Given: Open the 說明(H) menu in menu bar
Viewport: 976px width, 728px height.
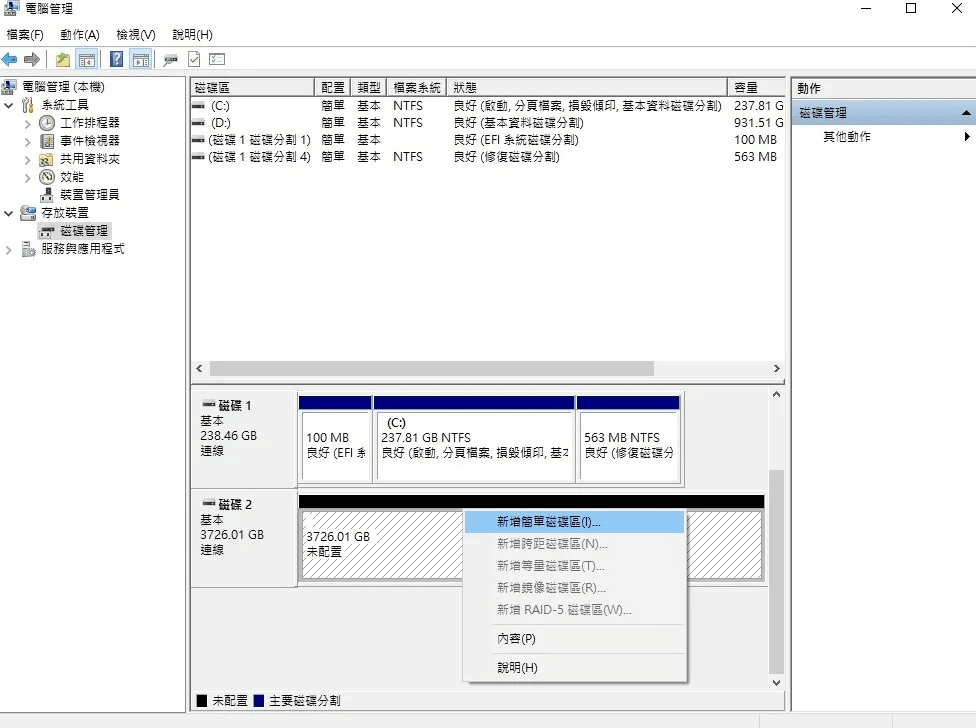Looking at the screenshot, I should [x=192, y=35].
